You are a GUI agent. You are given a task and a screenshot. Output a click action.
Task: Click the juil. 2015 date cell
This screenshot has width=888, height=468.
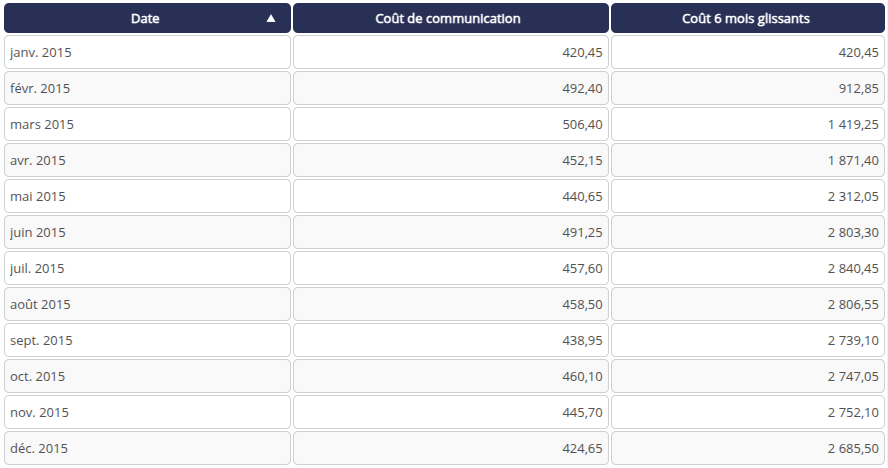(x=147, y=268)
